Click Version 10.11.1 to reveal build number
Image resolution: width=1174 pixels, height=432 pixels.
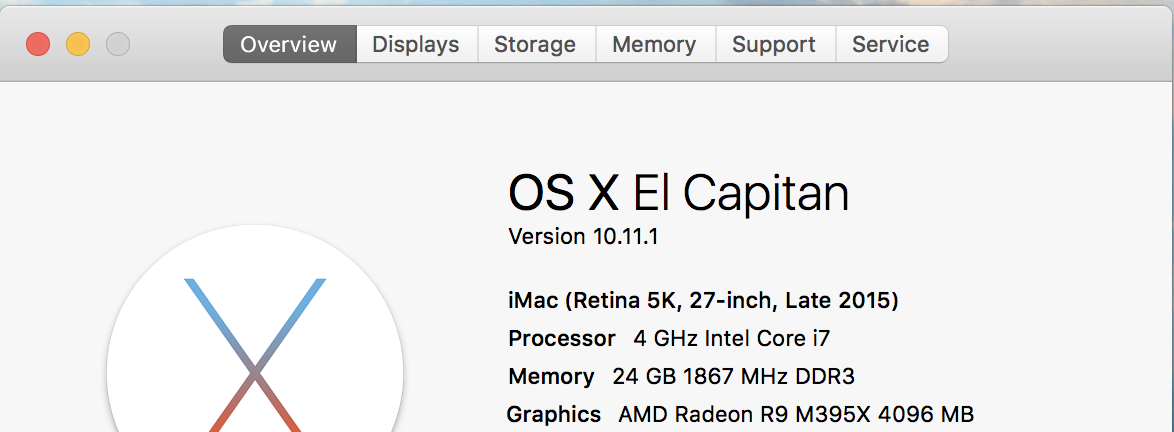(x=583, y=237)
